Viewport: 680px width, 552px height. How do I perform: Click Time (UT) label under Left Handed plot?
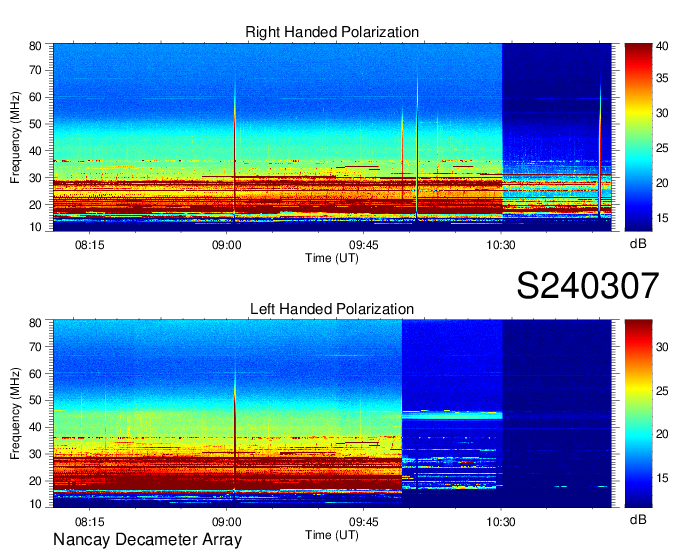[332, 535]
